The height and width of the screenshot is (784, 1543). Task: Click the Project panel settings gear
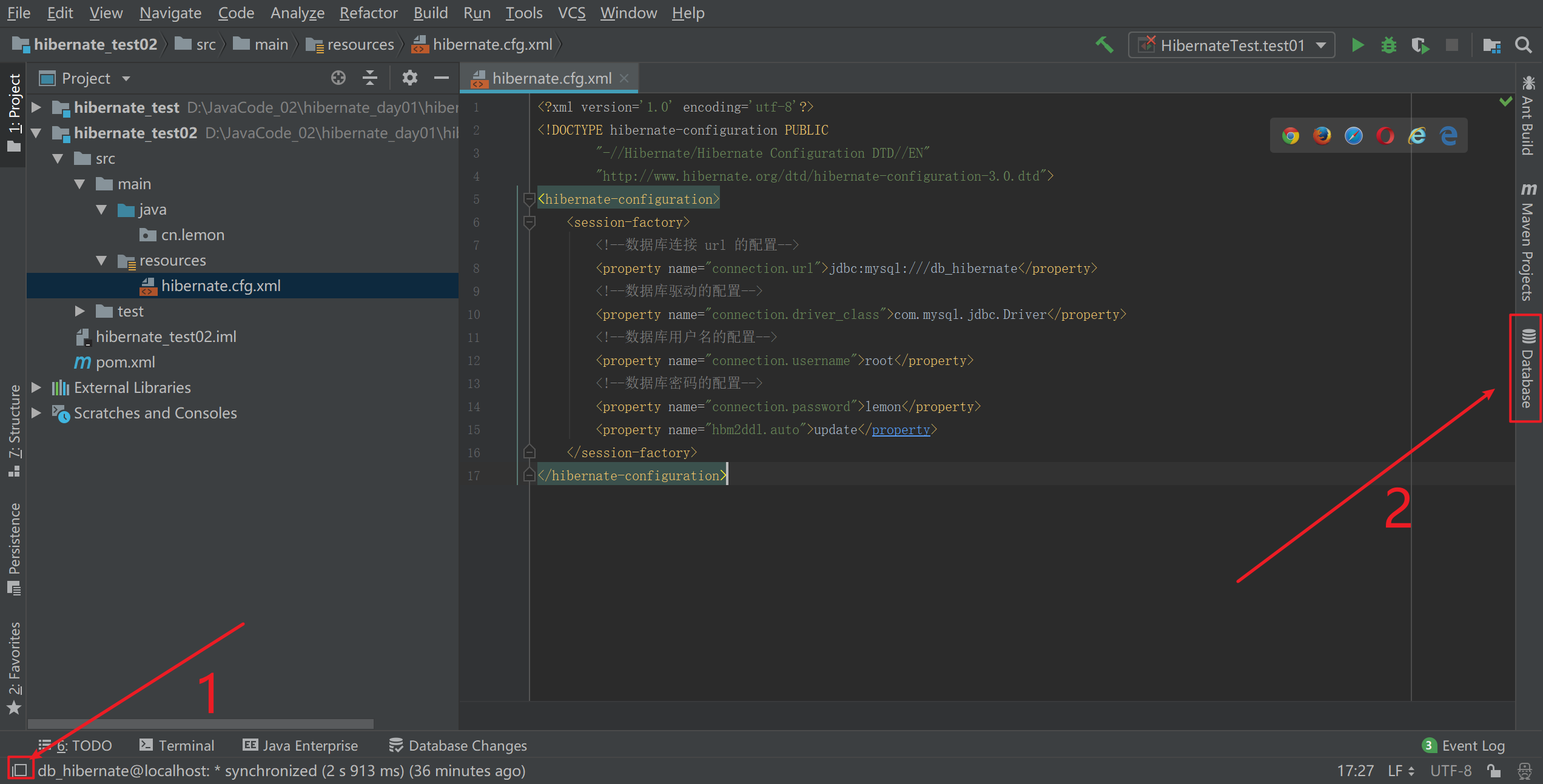point(410,78)
